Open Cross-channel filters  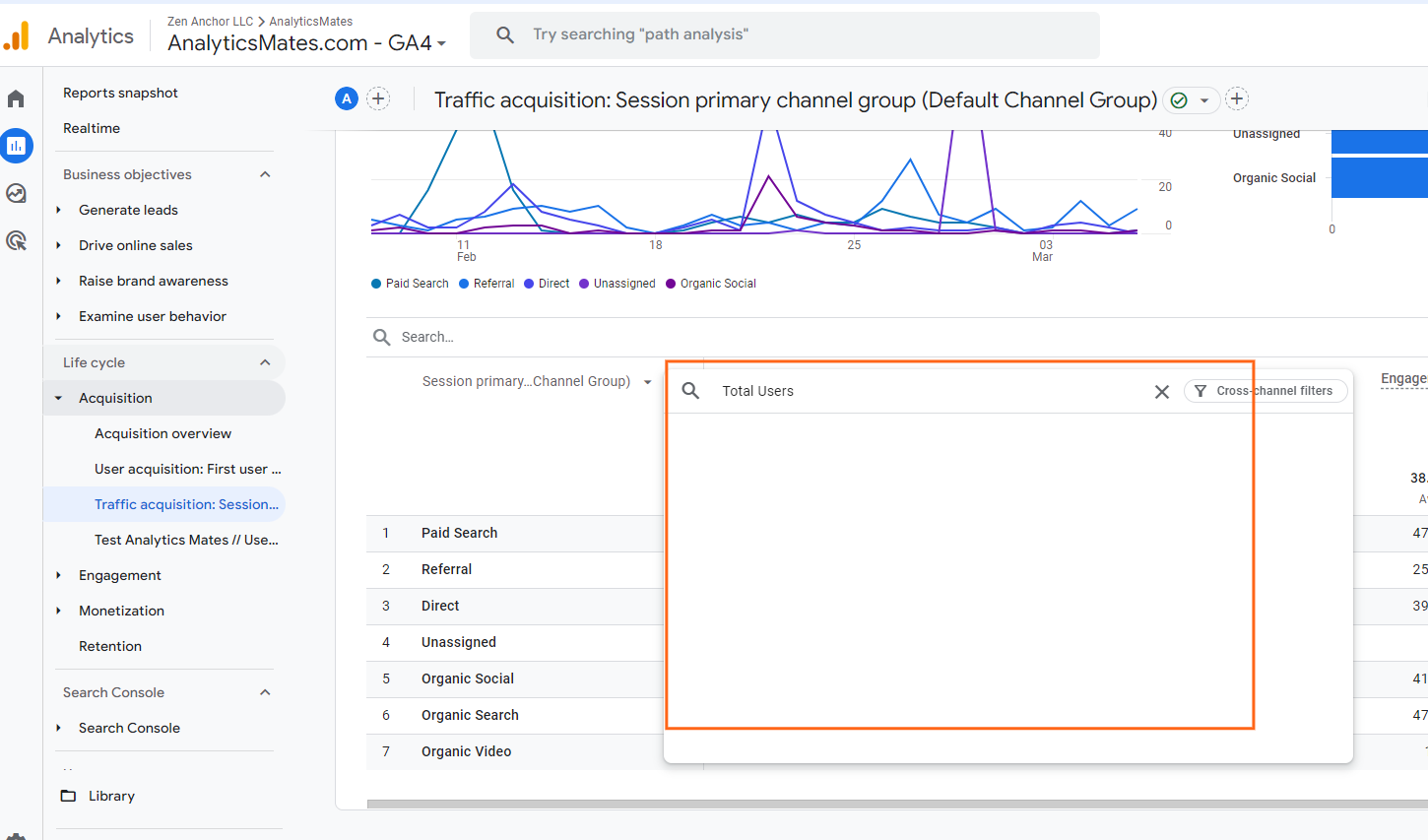[x=1266, y=391]
